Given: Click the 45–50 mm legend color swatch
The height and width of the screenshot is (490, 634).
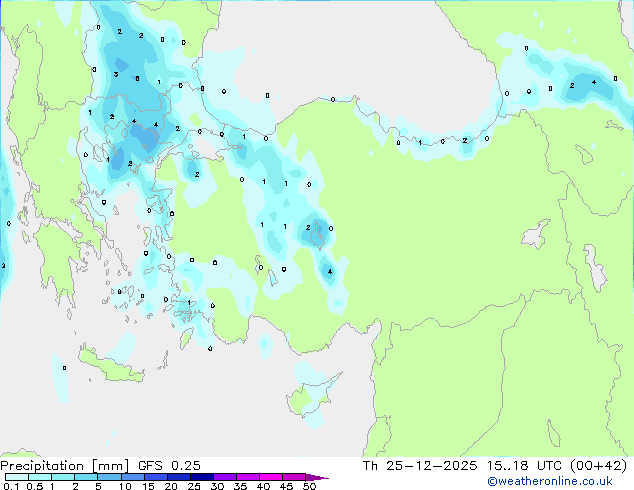Looking at the screenshot, I should click(x=294, y=477).
